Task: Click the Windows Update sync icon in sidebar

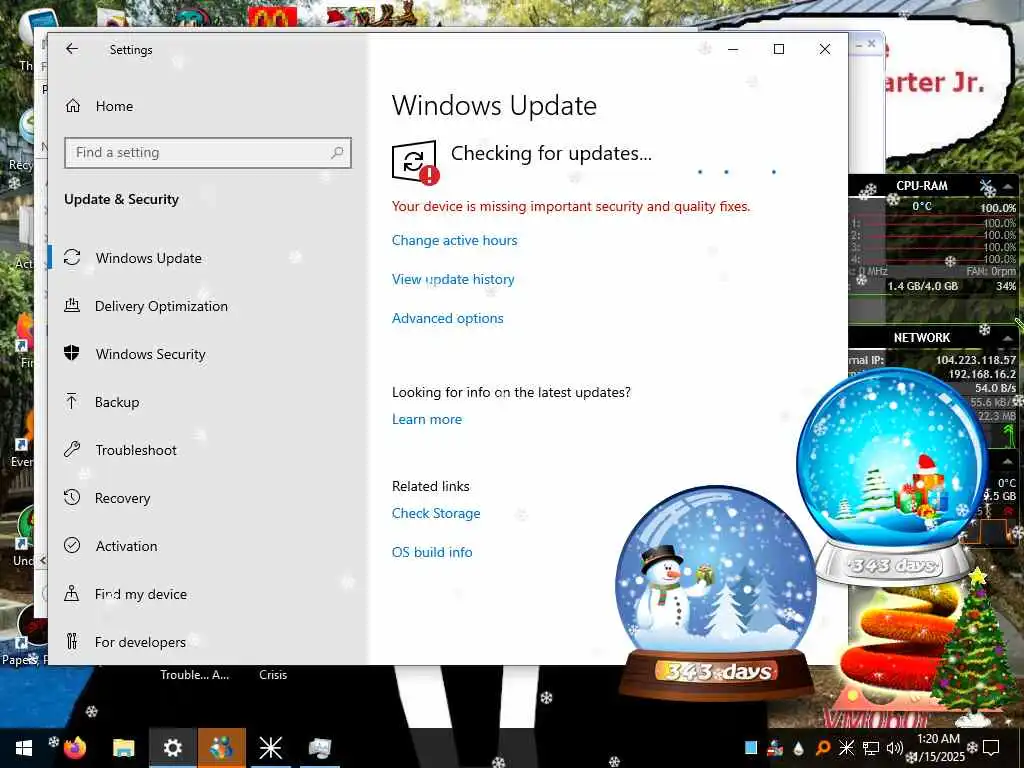Action: 72,257
